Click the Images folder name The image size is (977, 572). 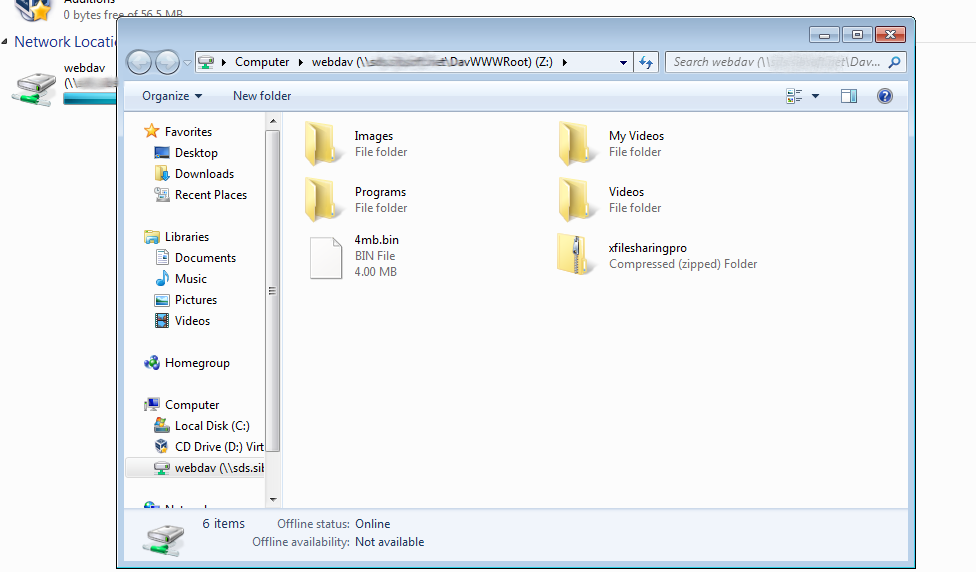click(374, 136)
